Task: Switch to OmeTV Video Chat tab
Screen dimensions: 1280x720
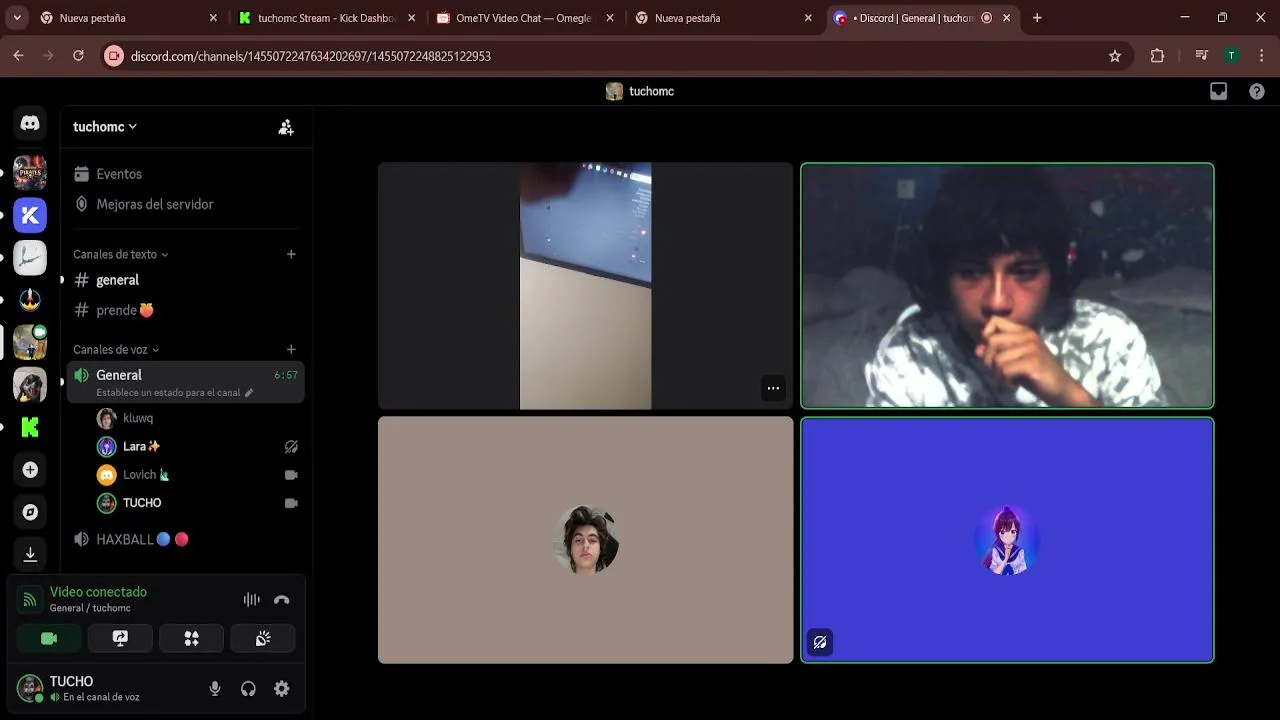Action: (524, 18)
